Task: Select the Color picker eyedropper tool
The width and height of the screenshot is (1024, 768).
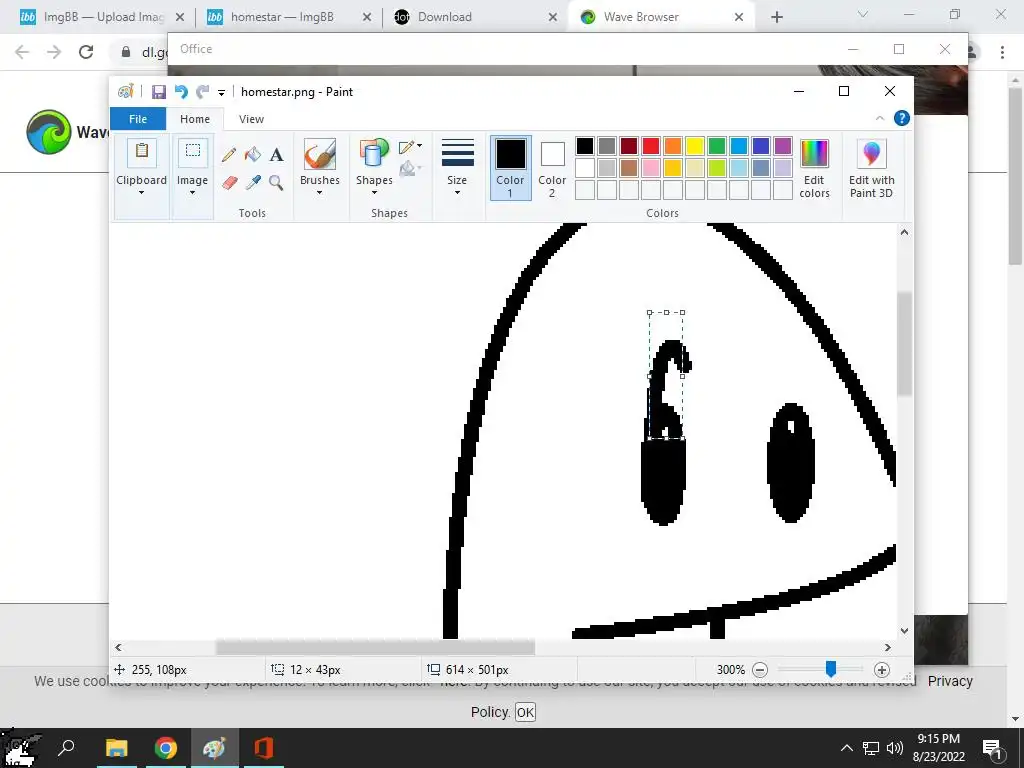Action: tap(253, 182)
